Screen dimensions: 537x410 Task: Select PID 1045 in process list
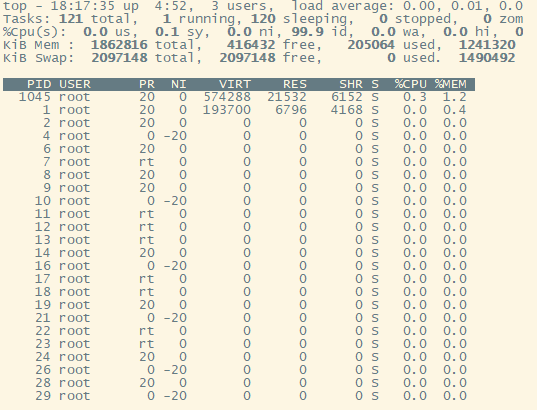(35, 97)
